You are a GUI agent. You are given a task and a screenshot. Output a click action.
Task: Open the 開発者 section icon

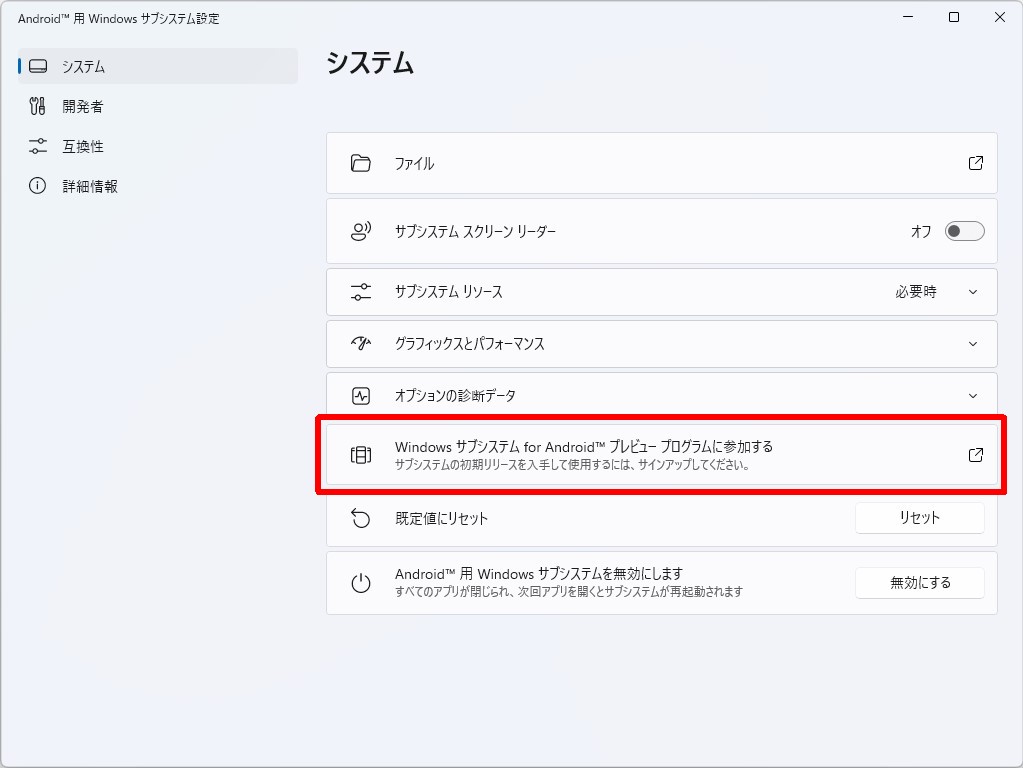[x=38, y=106]
